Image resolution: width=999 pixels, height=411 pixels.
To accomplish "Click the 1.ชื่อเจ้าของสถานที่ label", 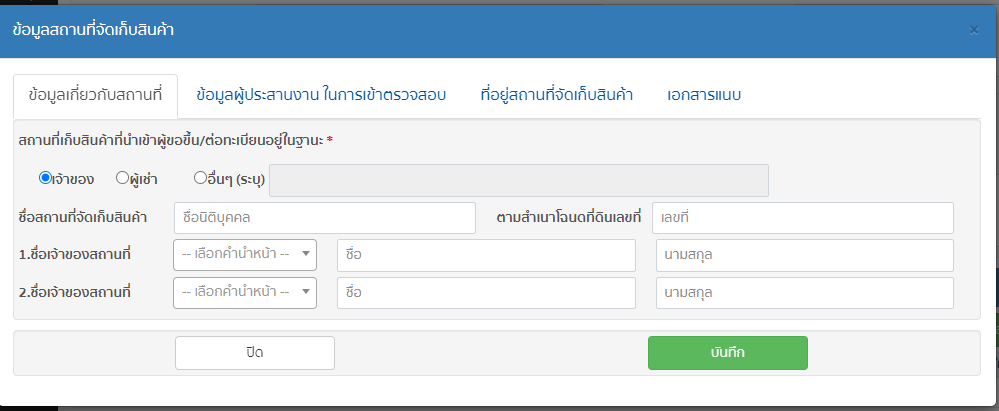I will click(75, 255).
